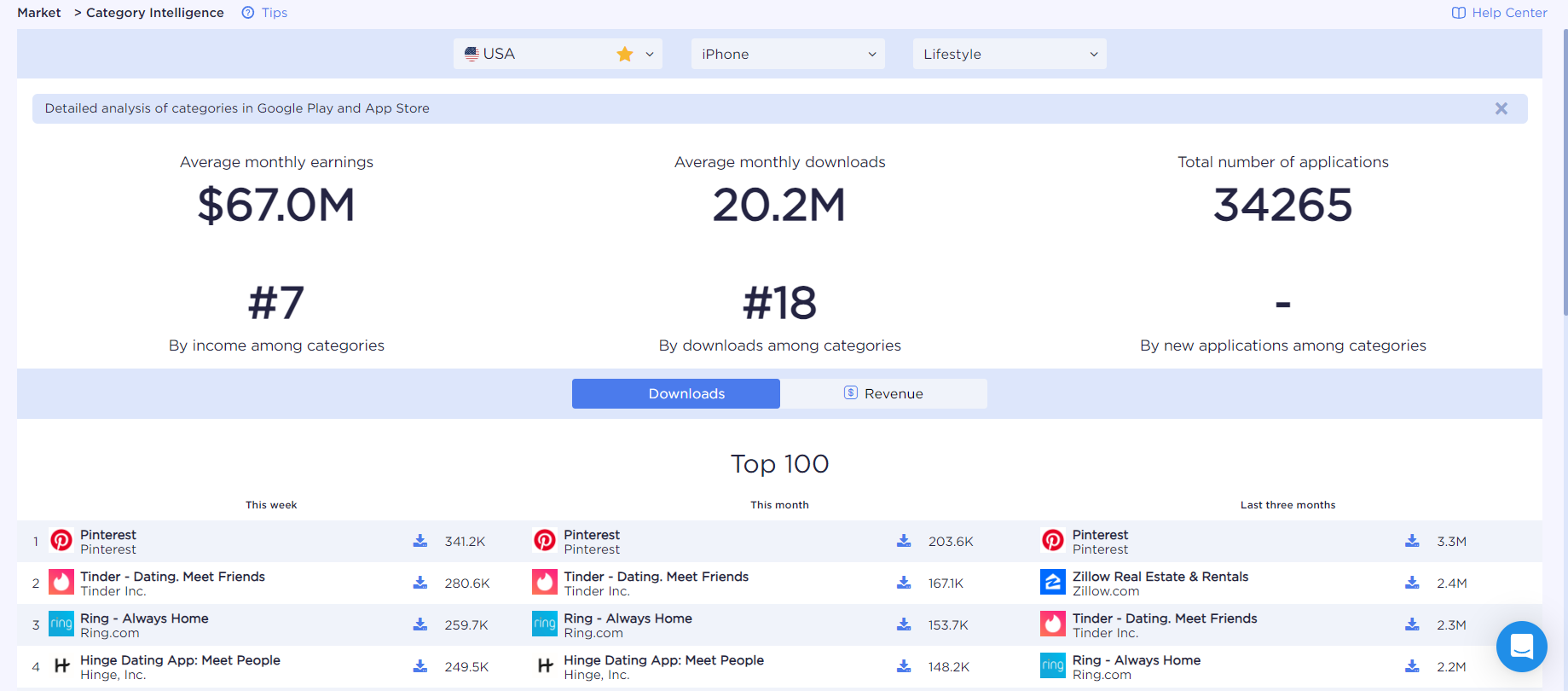Image resolution: width=1568 pixels, height=691 pixels.
Task: Click download icon next to 3.3M
Action: pyautogui.click(x=1412, y=541)
